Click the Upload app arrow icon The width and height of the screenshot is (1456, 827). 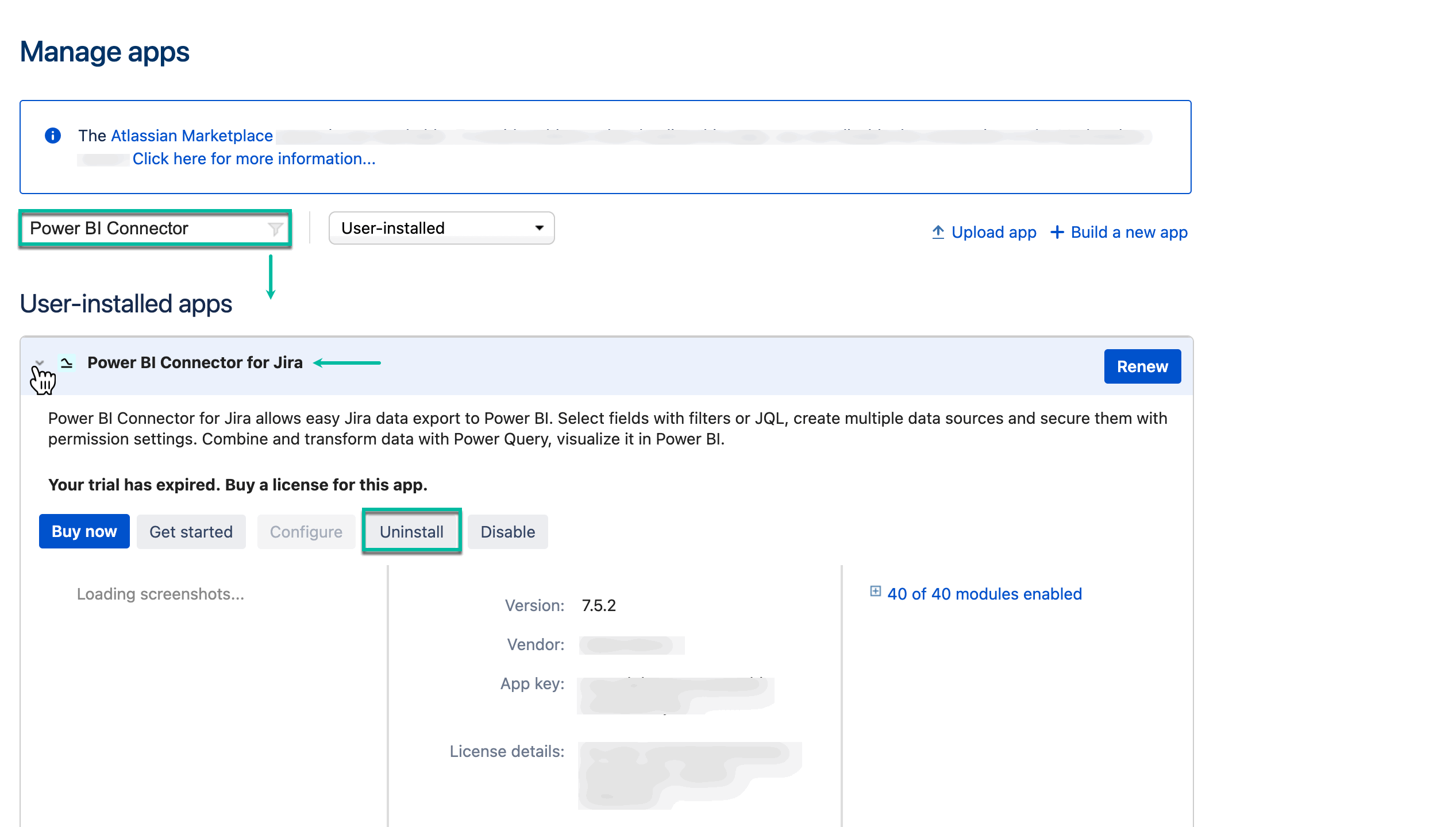pos(938,232)
